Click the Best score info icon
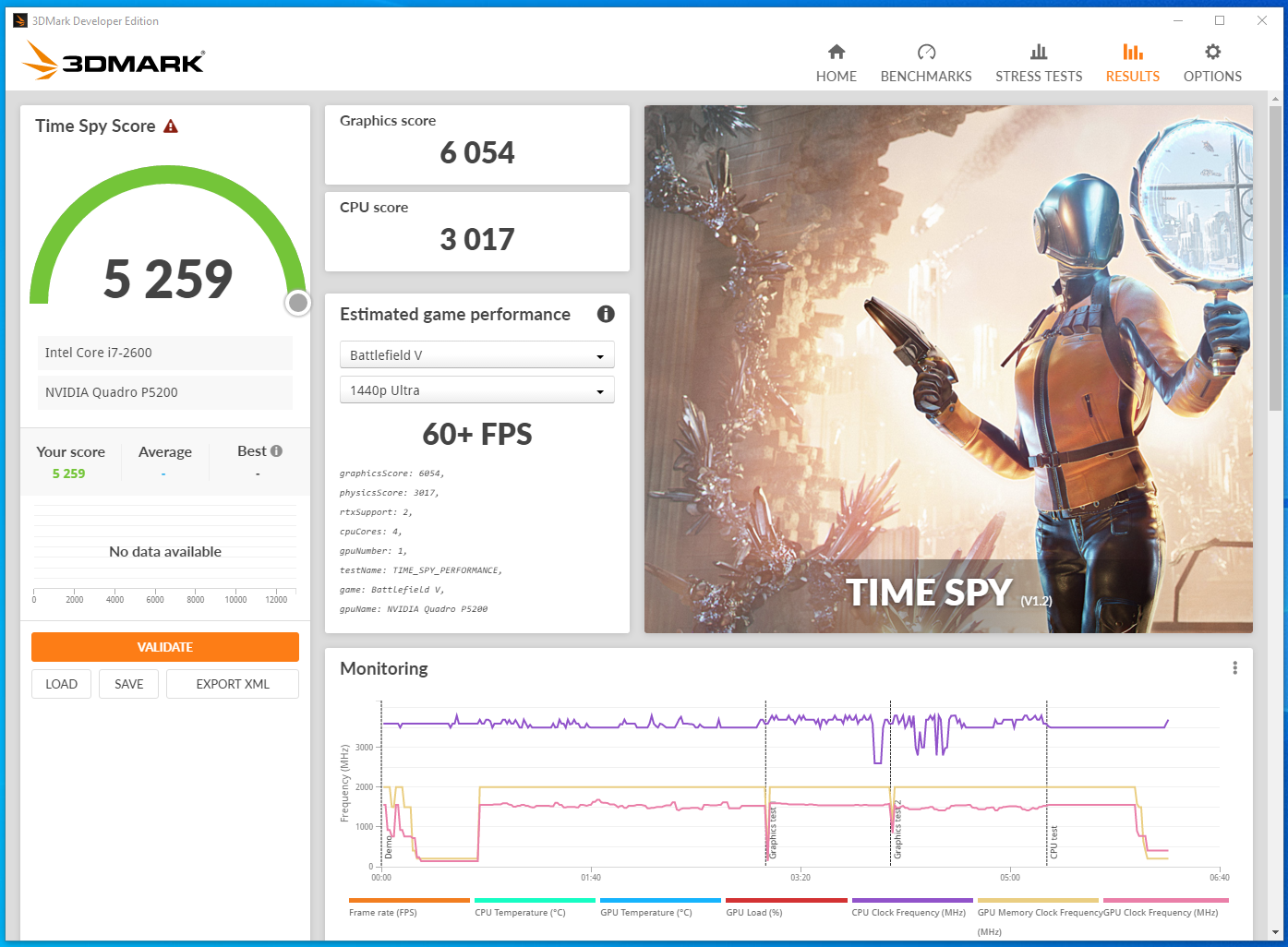This screenshot has width=1288, height=947. click(276, 451)
